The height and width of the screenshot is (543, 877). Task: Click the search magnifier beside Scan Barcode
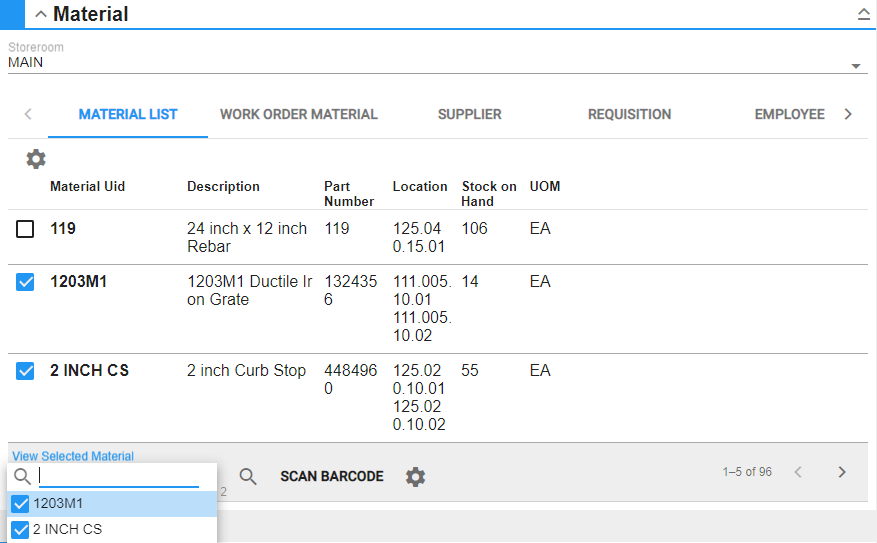pos(248,477)
